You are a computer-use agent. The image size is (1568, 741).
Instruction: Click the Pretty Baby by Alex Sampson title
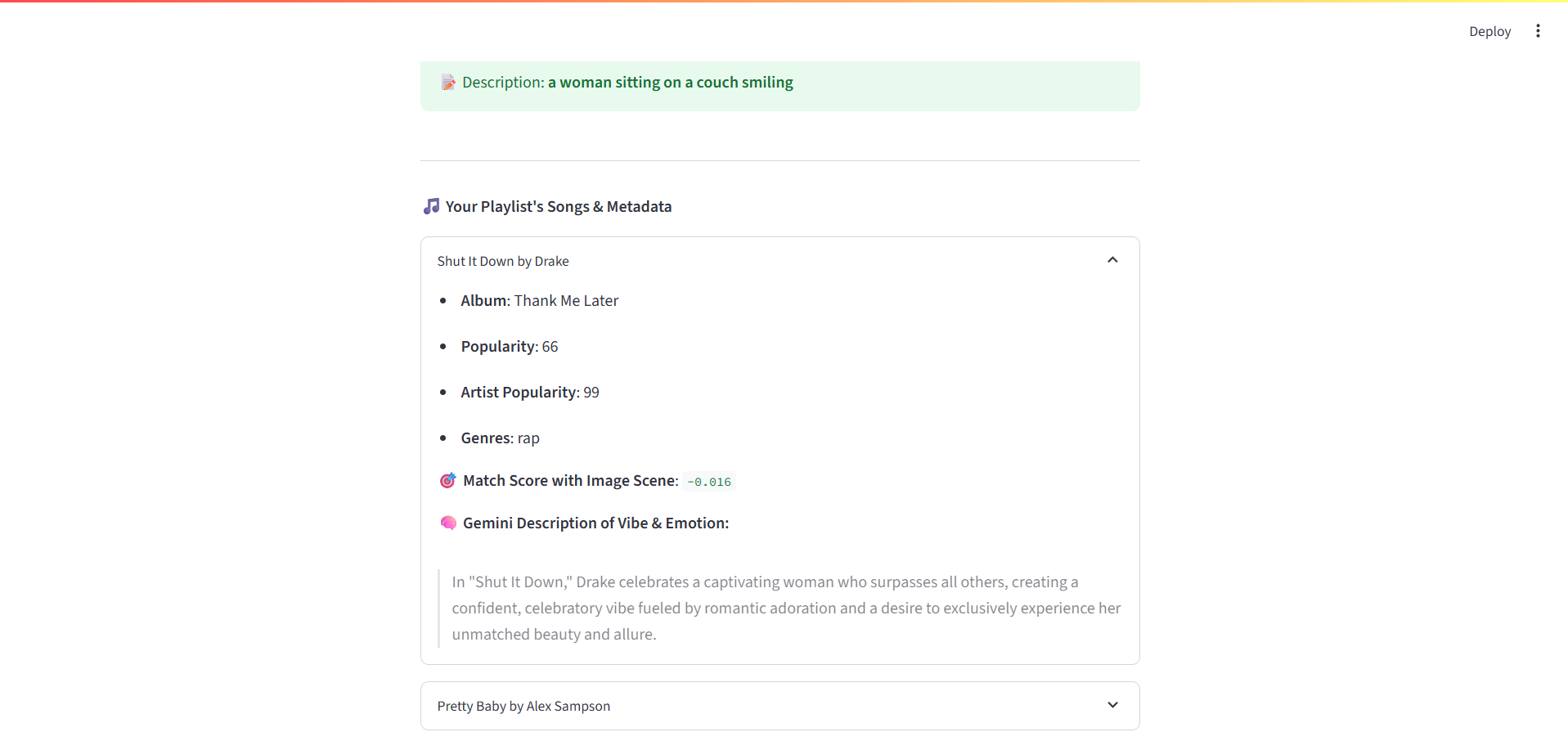pos(523,706)
